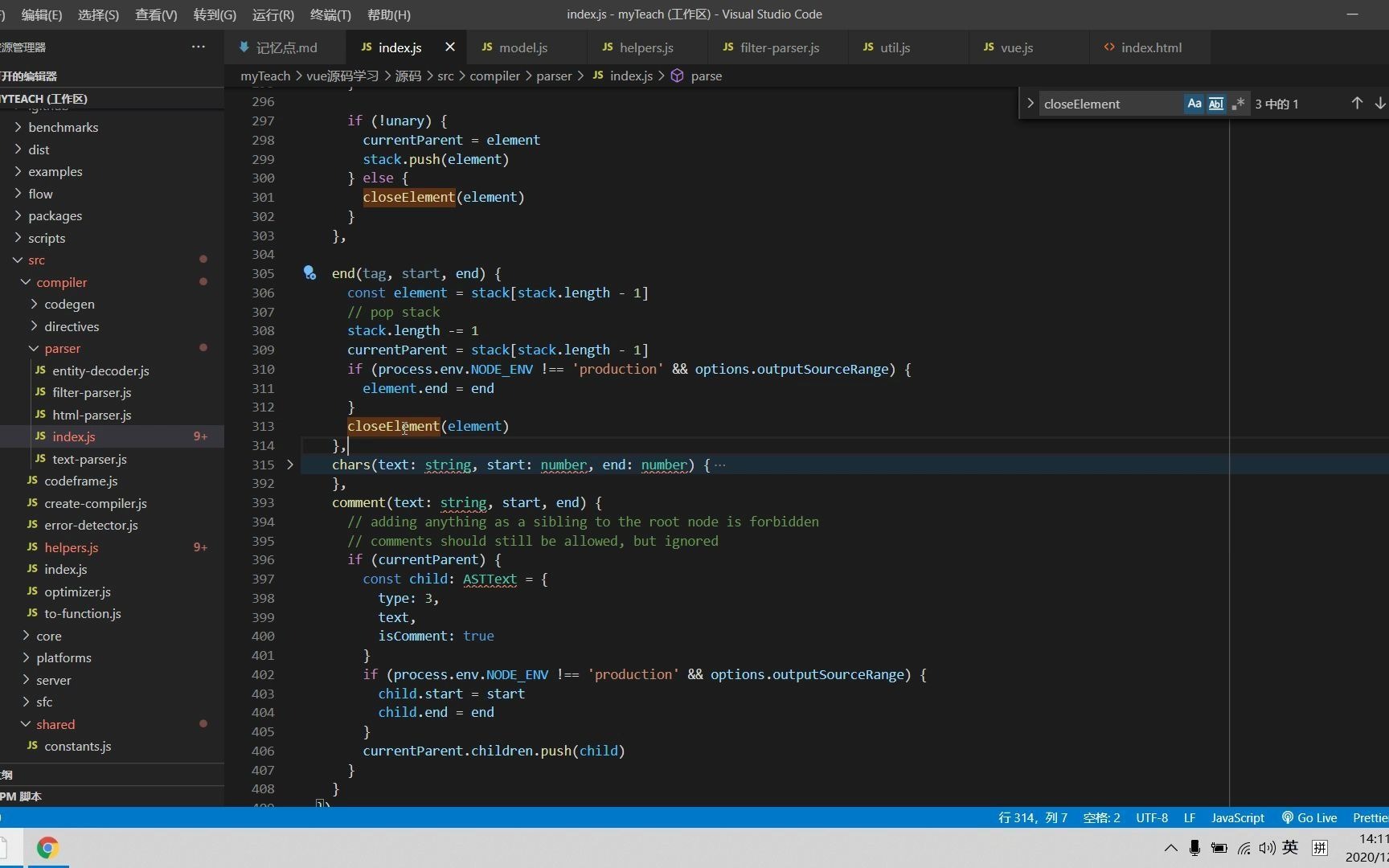Go to next search match arrow
The width and height of the screenshot is (1389, 868).
click(1379, 104)
